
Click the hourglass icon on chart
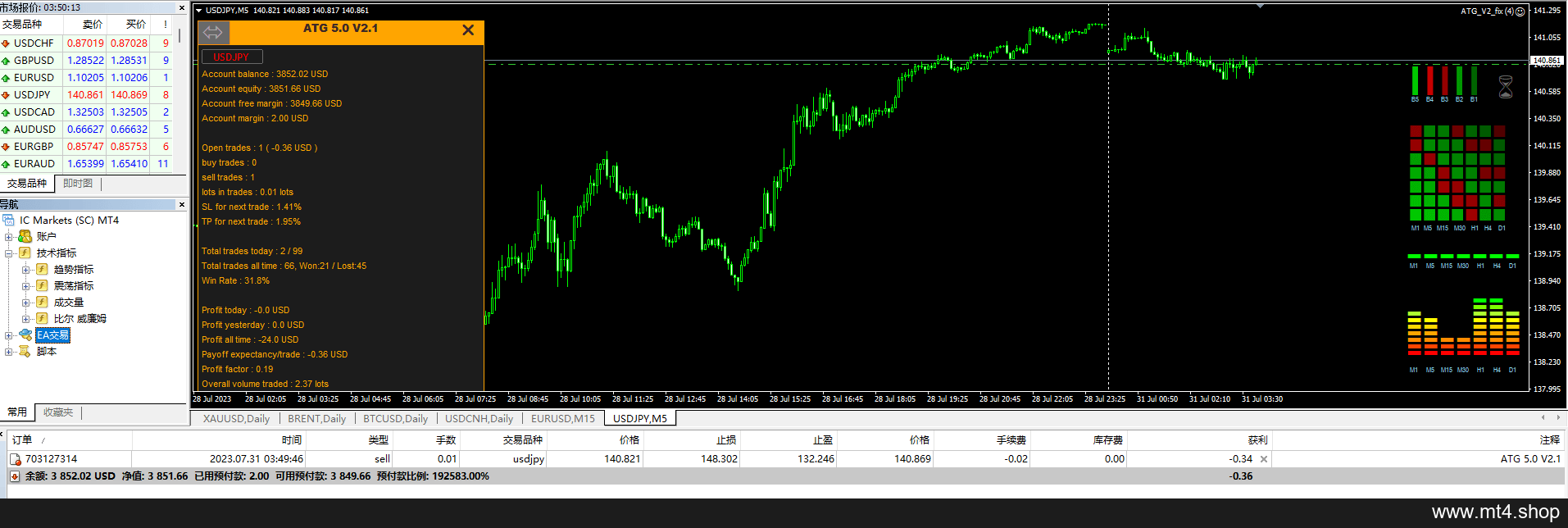pos(1506,87)
